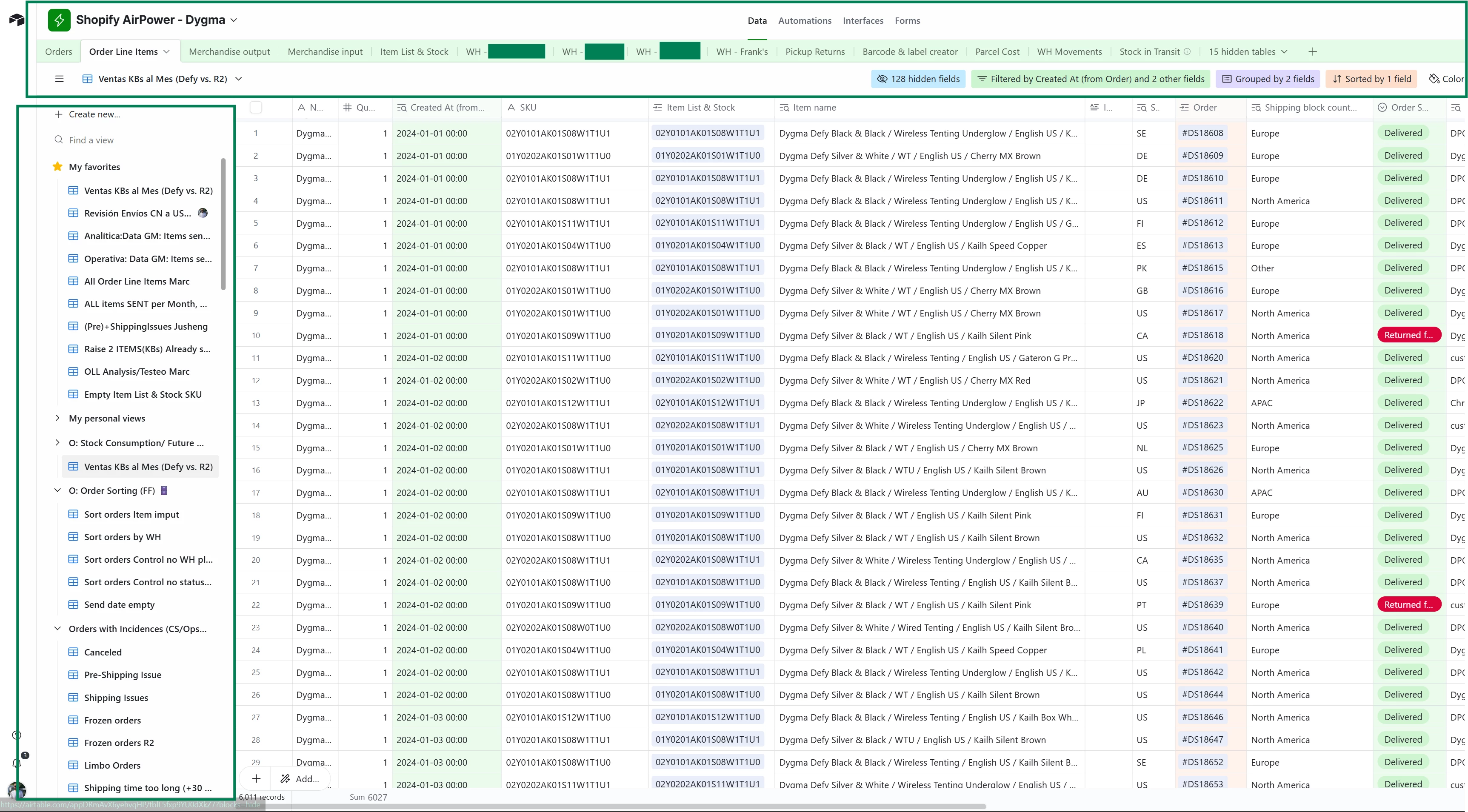Open the Pickup Returns table tab
This screenshot has width=1468, height=812.
click(x=815, y=51)
